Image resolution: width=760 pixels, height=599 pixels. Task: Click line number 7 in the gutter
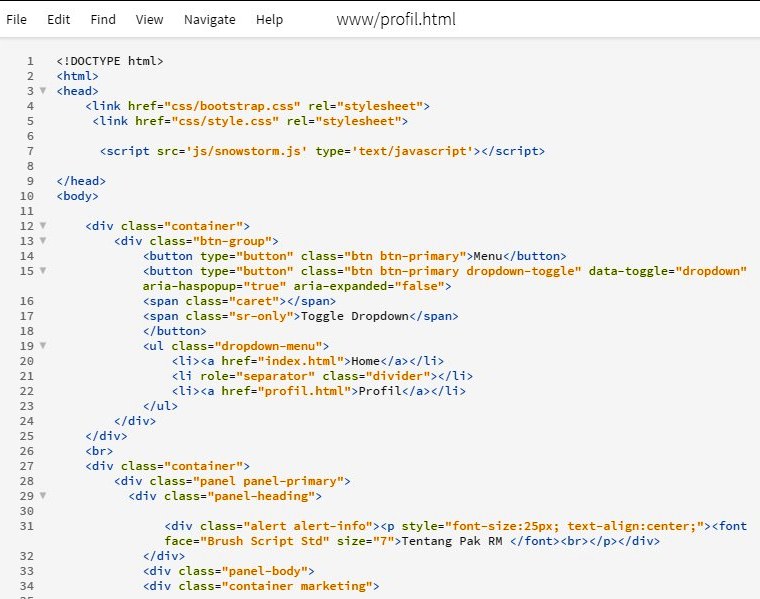tap(30, 151)
